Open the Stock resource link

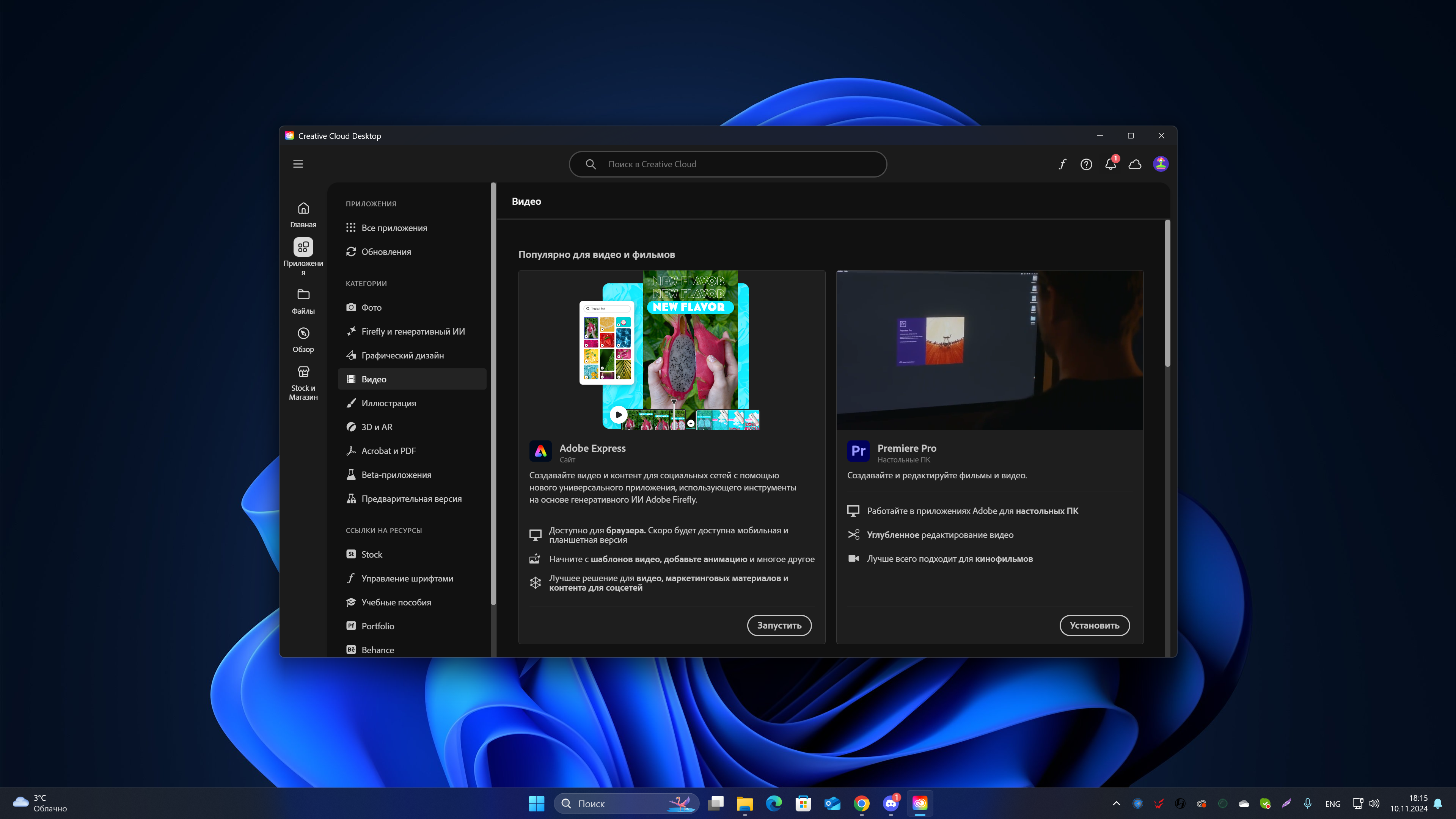coord(412,554)
